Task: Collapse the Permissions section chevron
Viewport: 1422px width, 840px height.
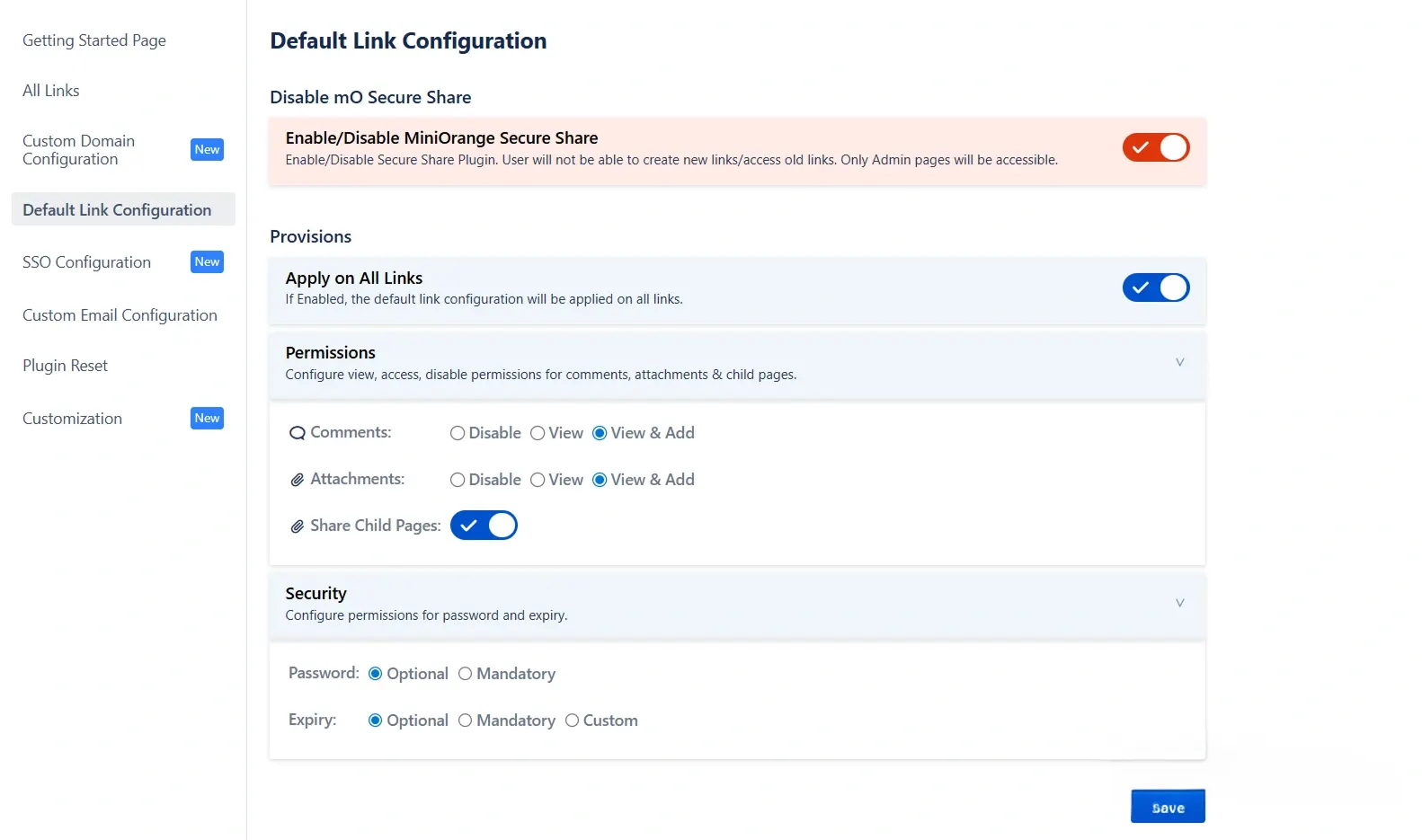Action: coord(1179,362)
